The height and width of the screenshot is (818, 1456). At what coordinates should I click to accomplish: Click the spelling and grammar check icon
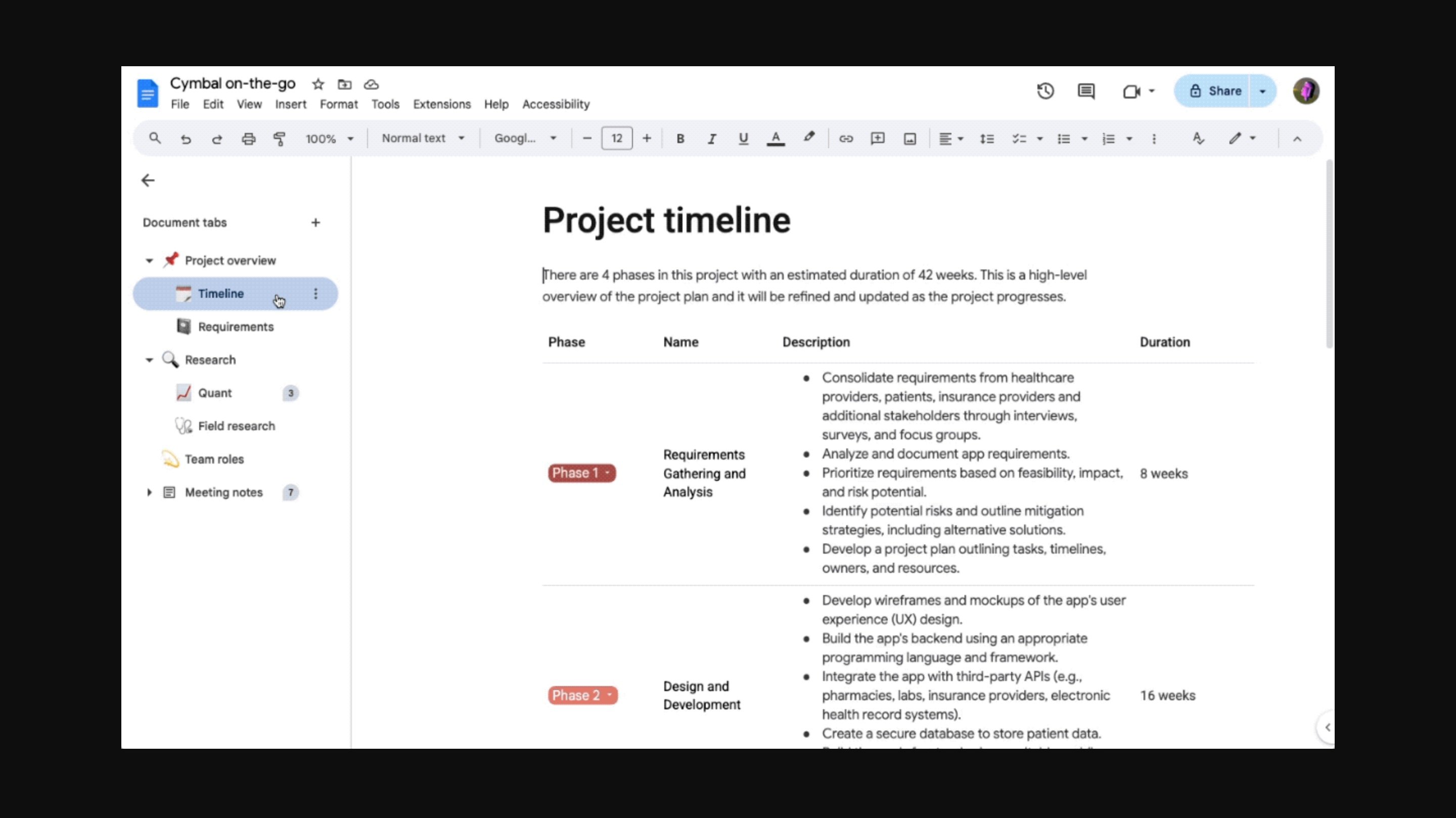pos(1198,139)
